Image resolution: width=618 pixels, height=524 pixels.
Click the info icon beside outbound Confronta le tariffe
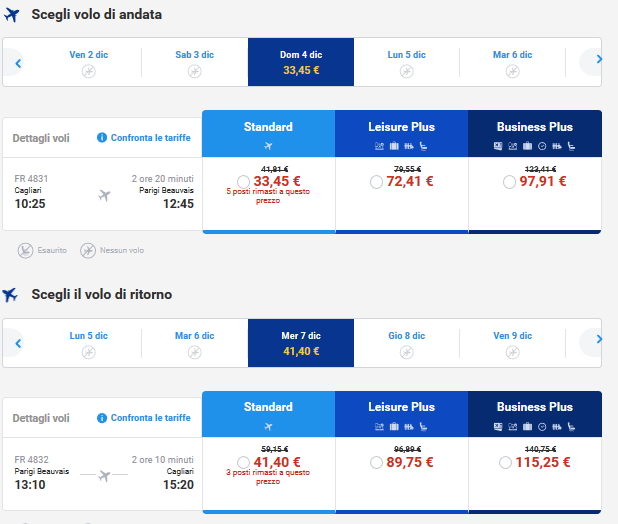pos(102,137)
